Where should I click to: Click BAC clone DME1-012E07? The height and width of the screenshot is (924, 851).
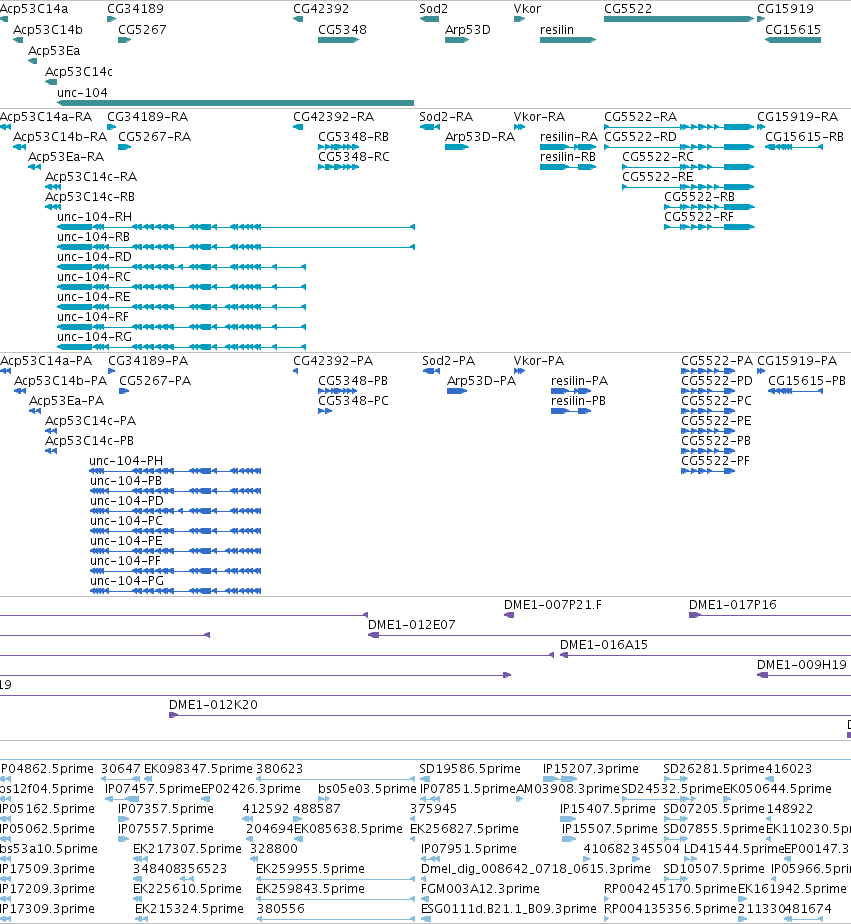(x=609, y=635)
